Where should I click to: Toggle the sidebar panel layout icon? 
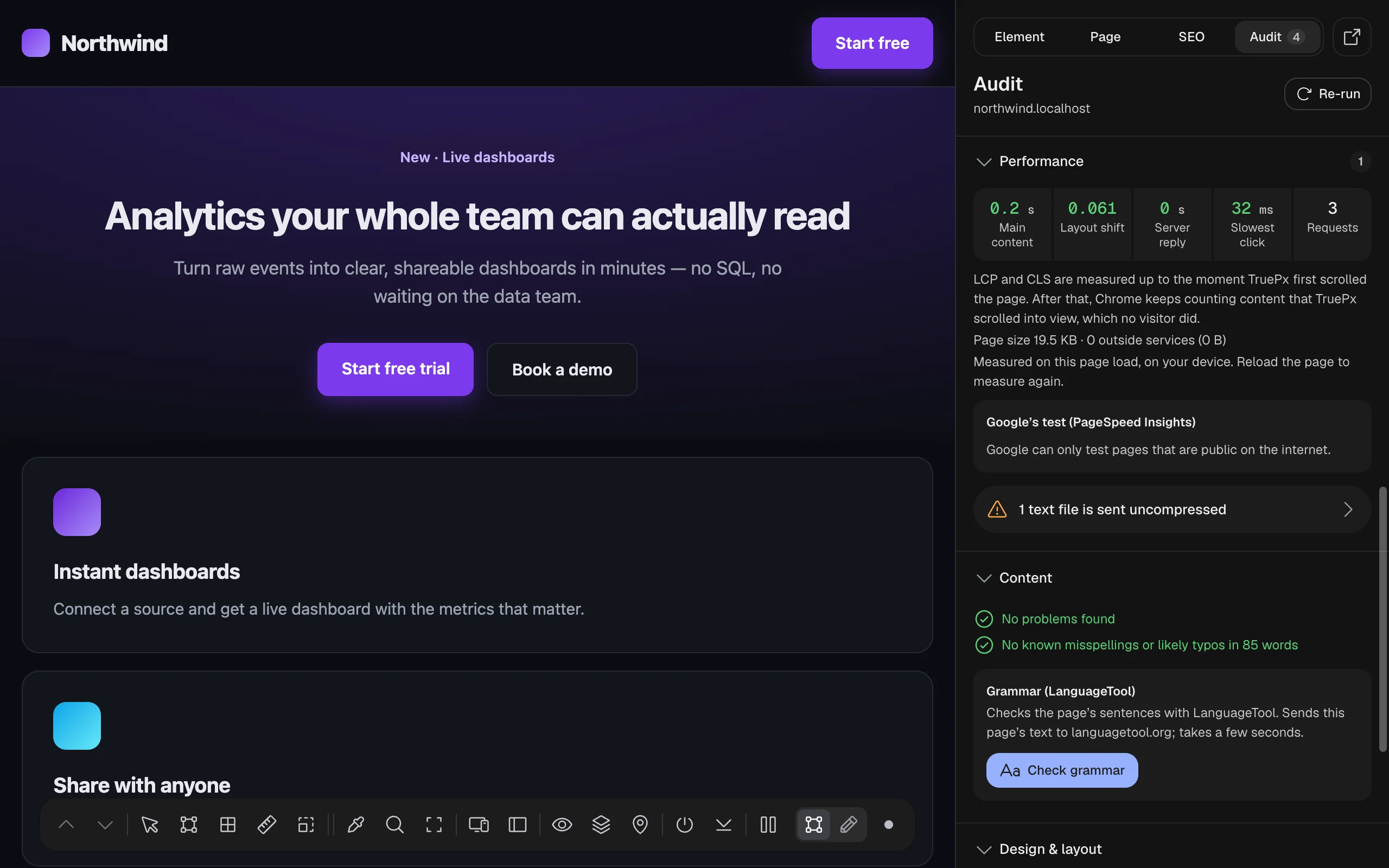[x=518, y=825]
